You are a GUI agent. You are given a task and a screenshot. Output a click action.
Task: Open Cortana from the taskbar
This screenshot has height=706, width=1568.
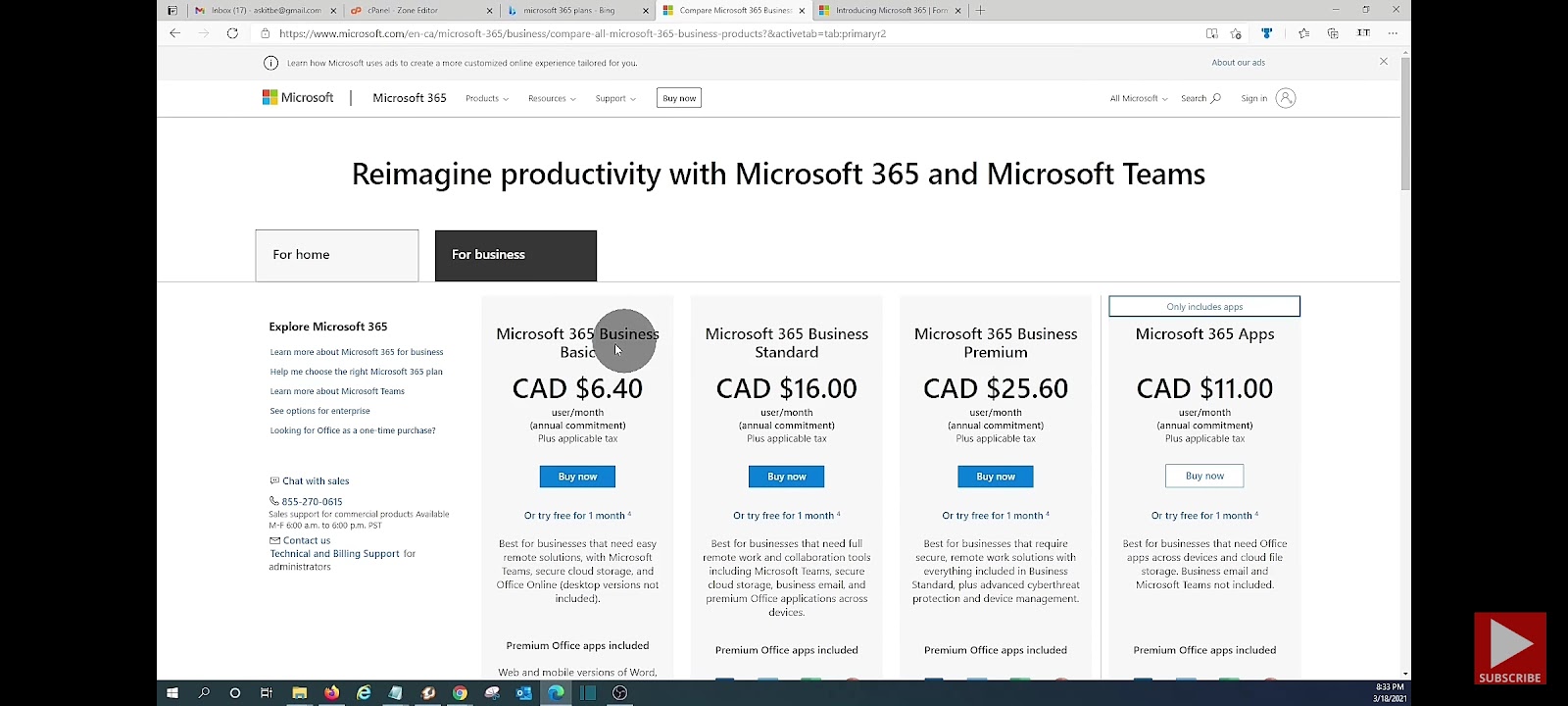point(235,693)
